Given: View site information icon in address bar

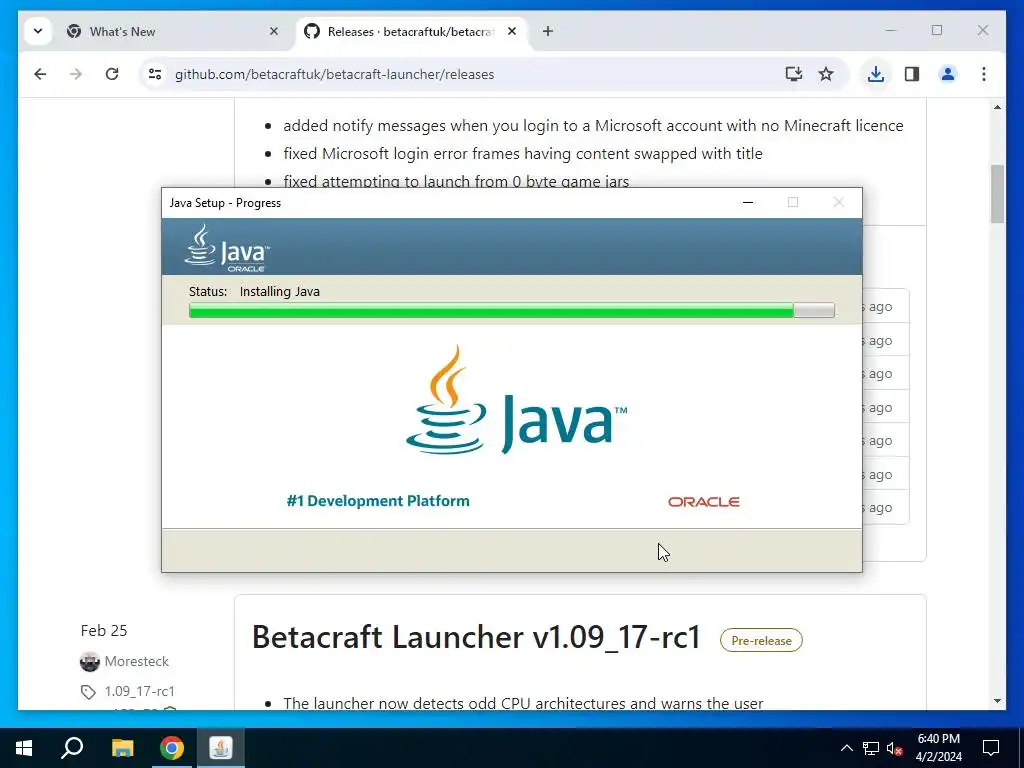Looking at the screenshot, I should [155, 74].
